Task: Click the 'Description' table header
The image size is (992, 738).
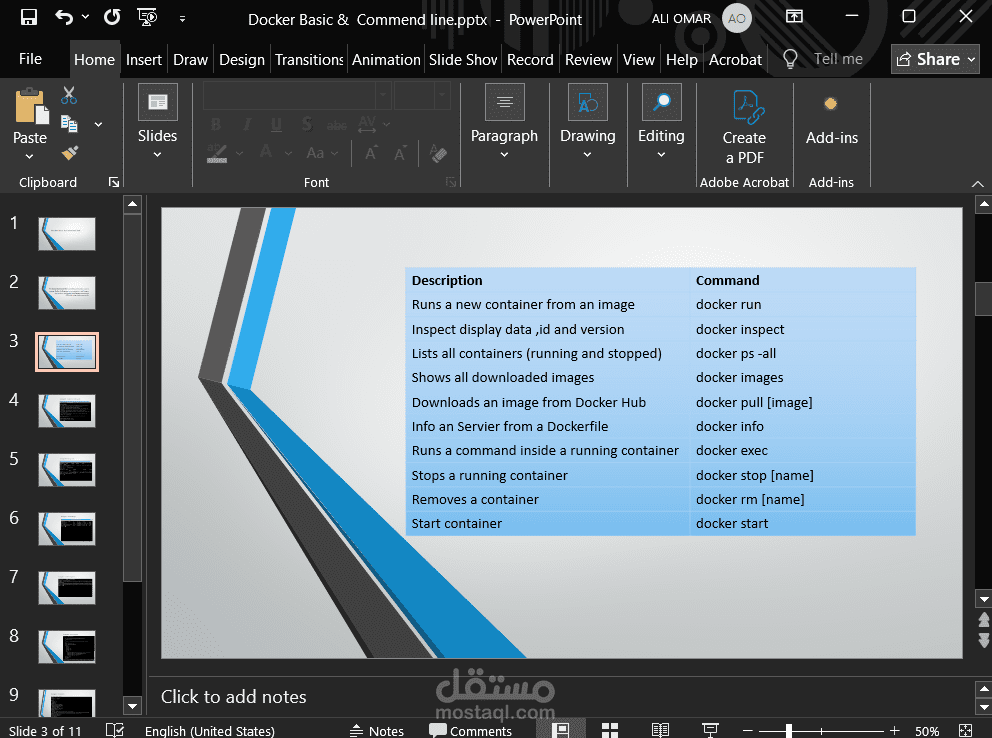Action: point(548,280)
